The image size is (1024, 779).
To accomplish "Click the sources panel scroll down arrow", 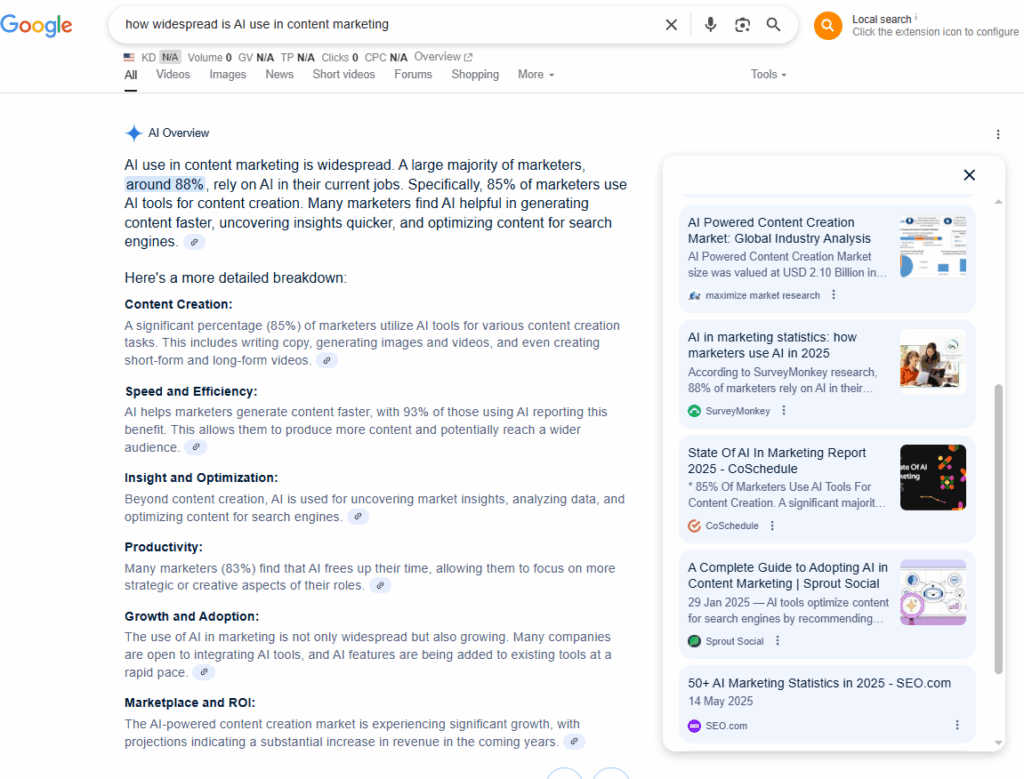I will pos(998,743).
